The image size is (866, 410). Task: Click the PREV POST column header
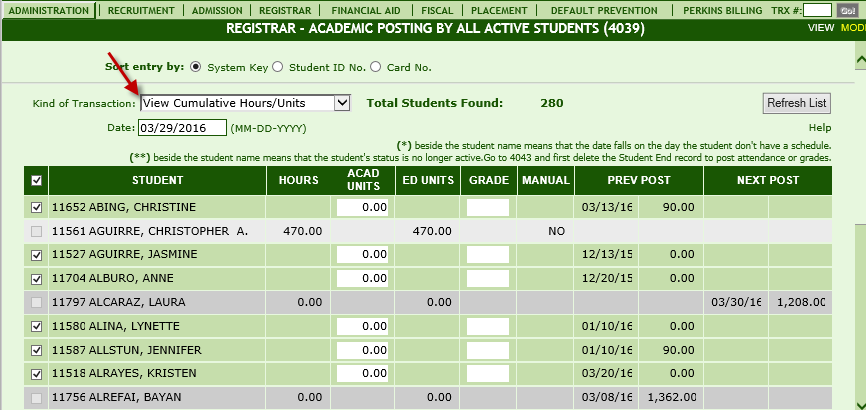tap(639, 180)
